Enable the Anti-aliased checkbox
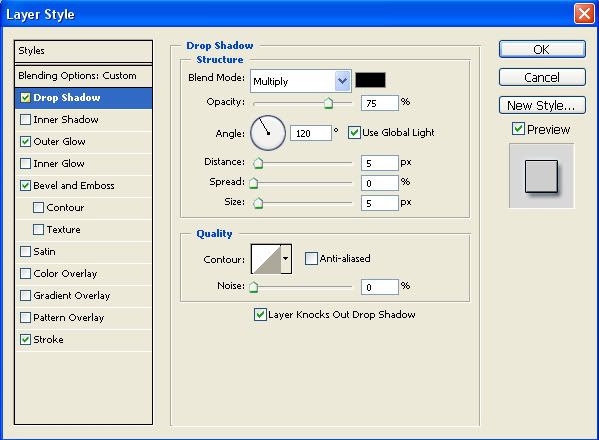Screen dimensions: 599x440 (x=311, y=259)
